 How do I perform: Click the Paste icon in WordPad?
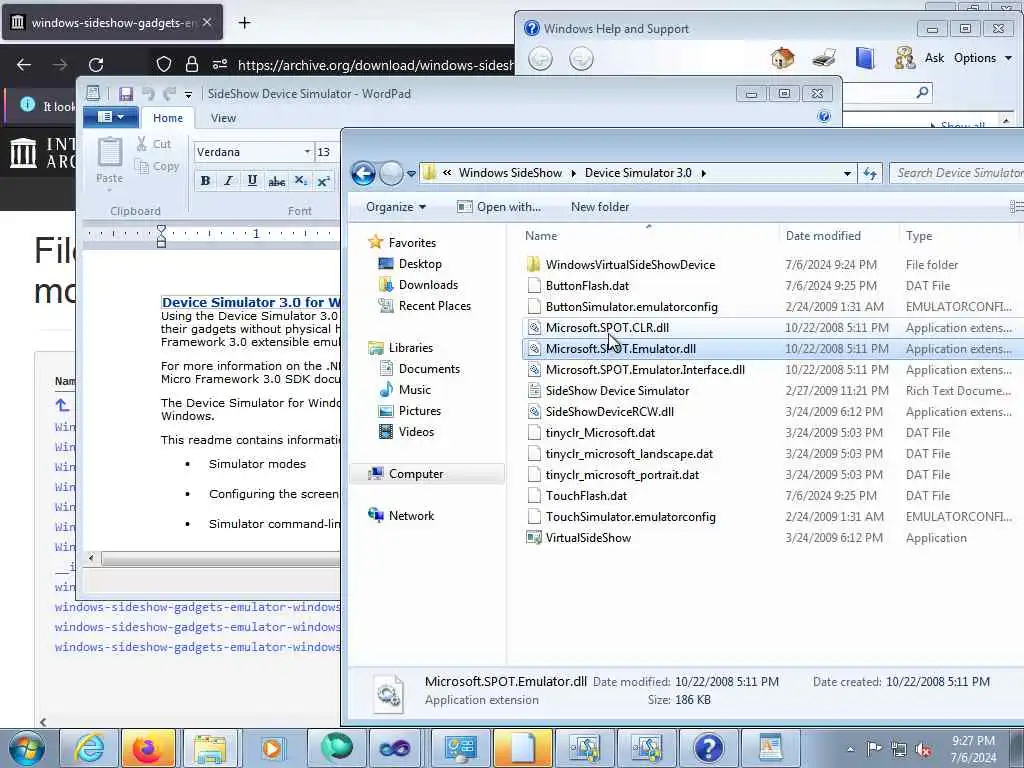pos(110,153)
